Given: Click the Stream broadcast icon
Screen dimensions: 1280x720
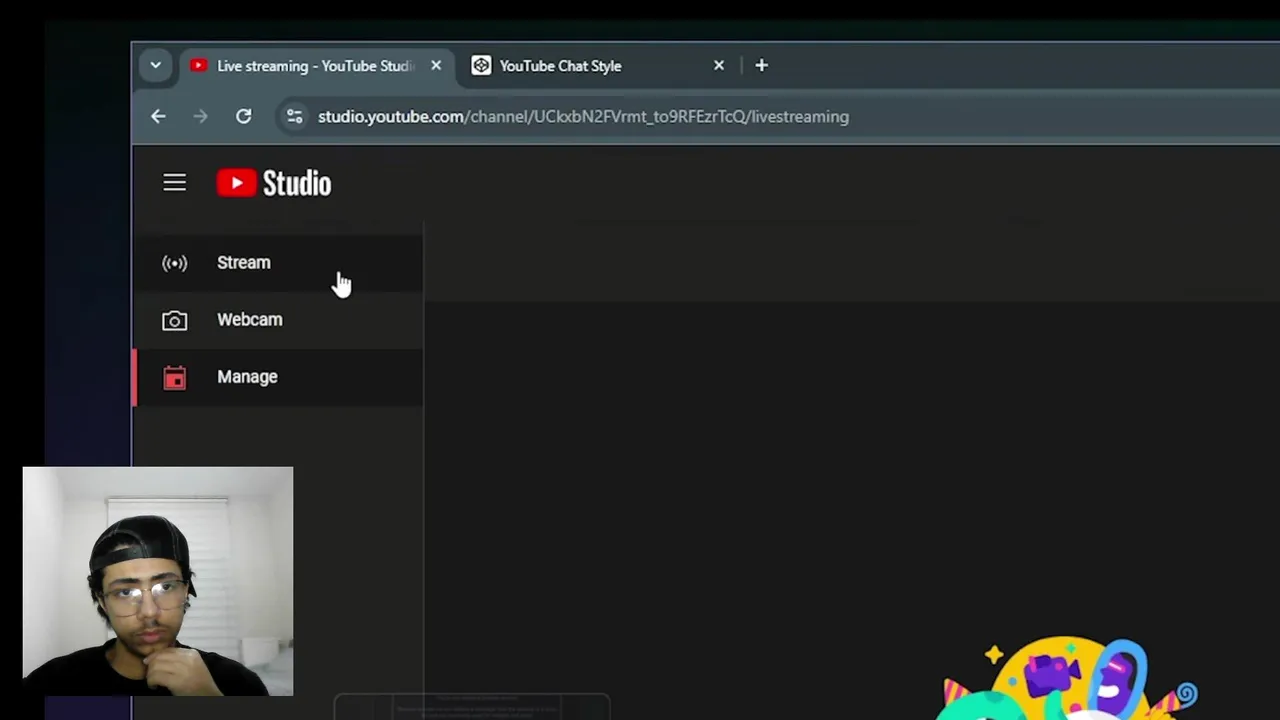Looking at the screenshot, I should [x=174, y=263].
